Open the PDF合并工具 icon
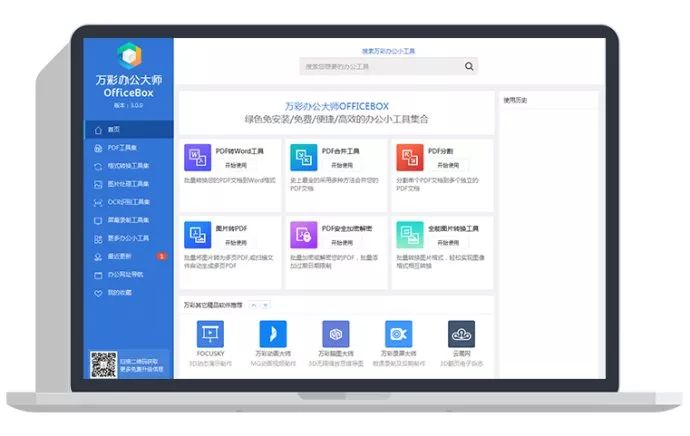Viewport: 690px width, 436px height. click(x=304, y=158)
